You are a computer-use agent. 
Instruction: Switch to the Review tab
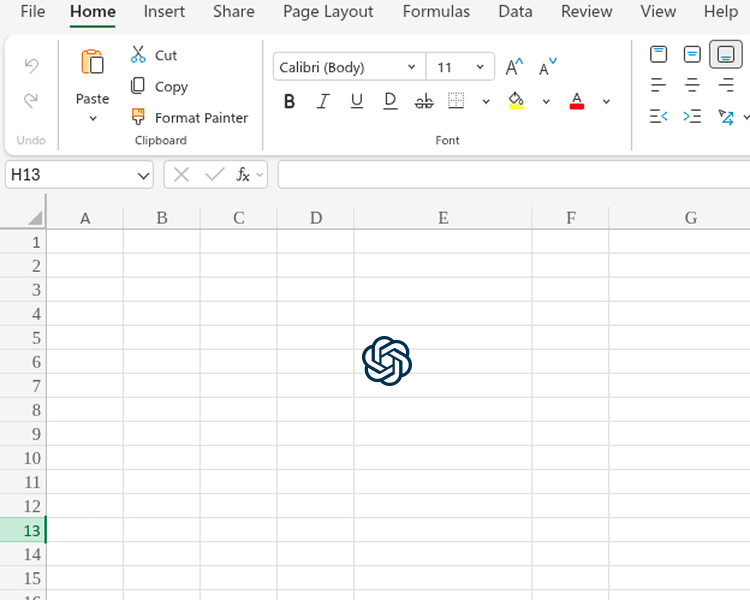(x=586, y=11)
